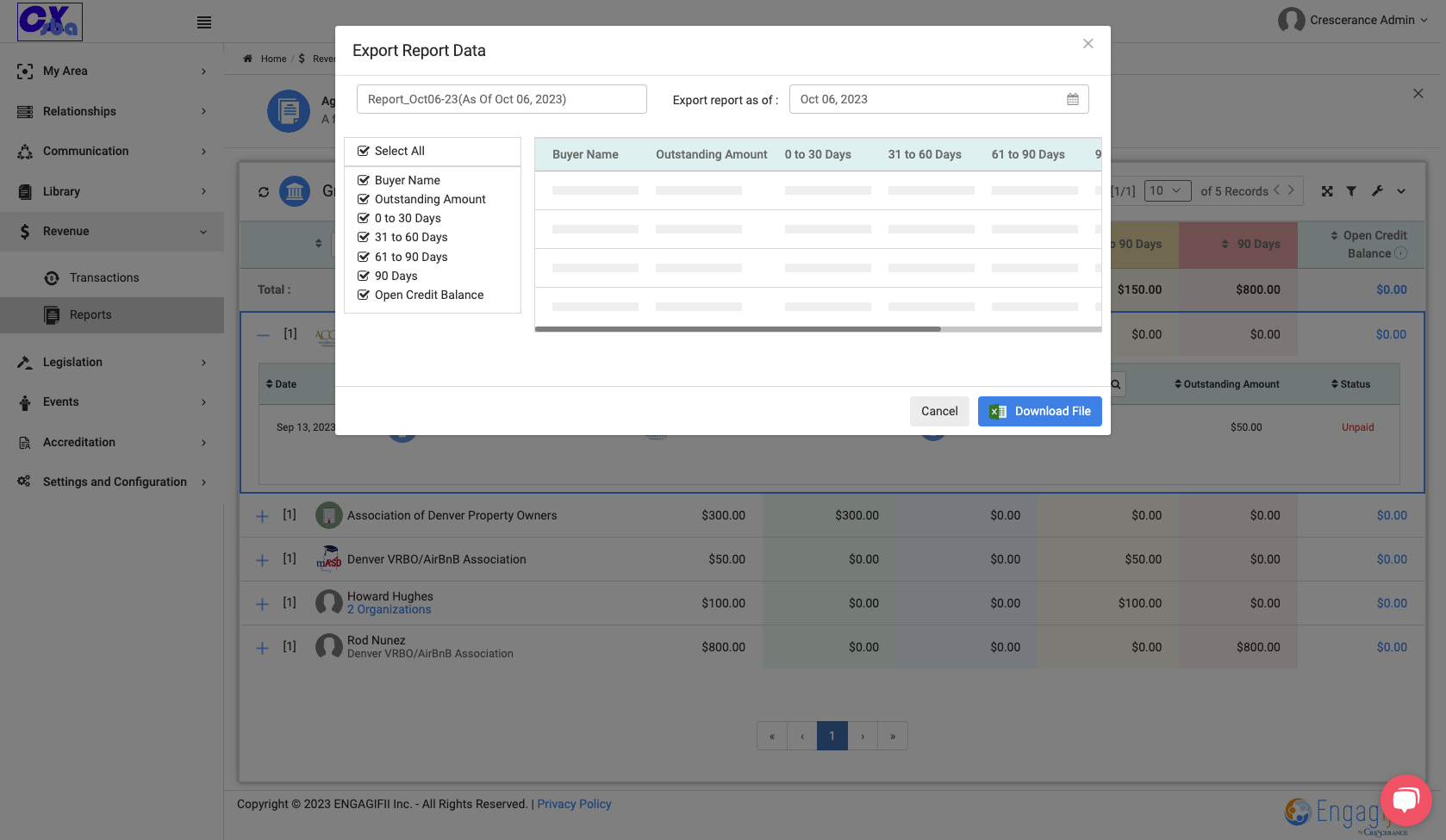Screen dimensions: 1446x840
Task: Click the CXA logo
Action: [50, 22]
